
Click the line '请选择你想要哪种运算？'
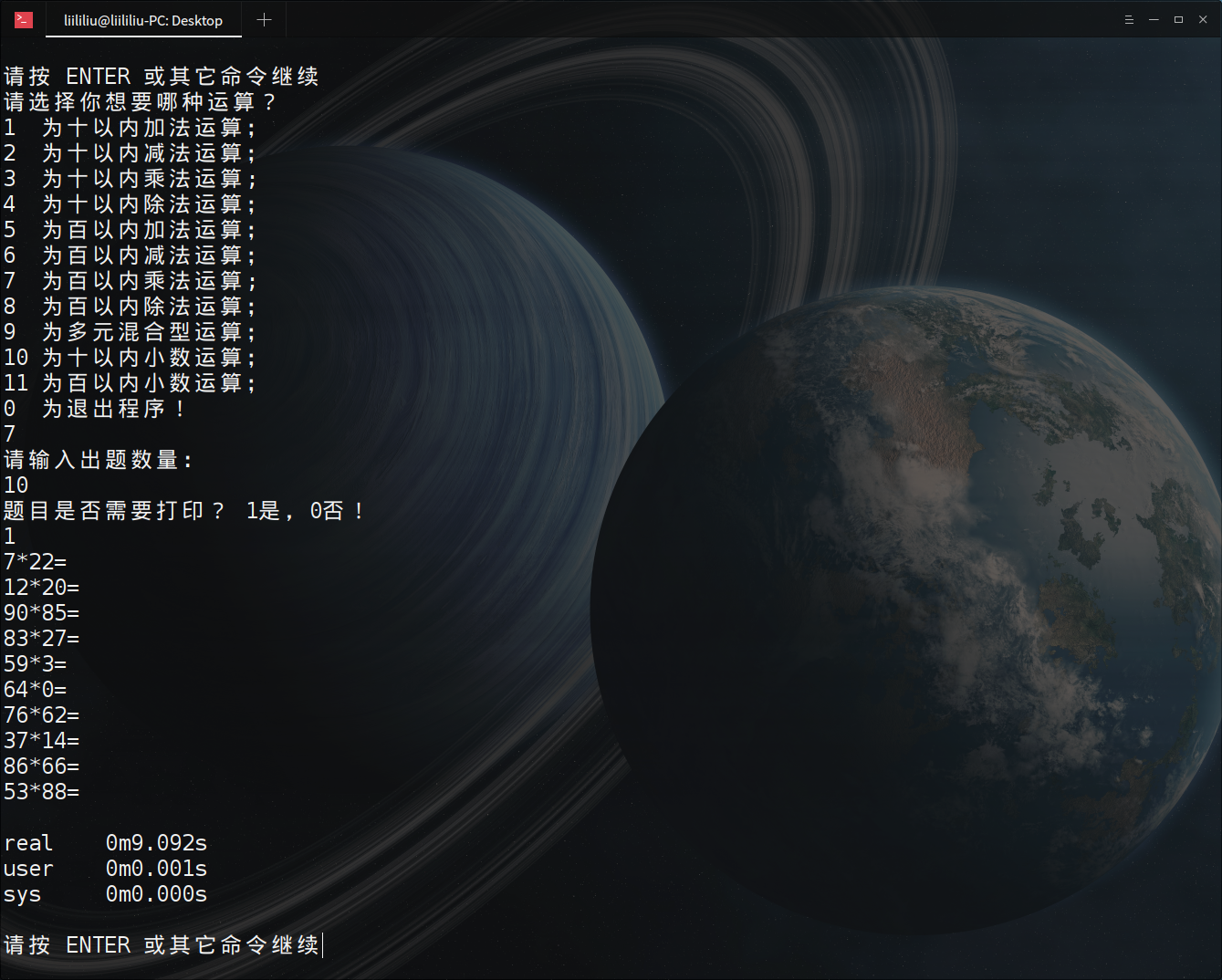click(x=140, y=101)
